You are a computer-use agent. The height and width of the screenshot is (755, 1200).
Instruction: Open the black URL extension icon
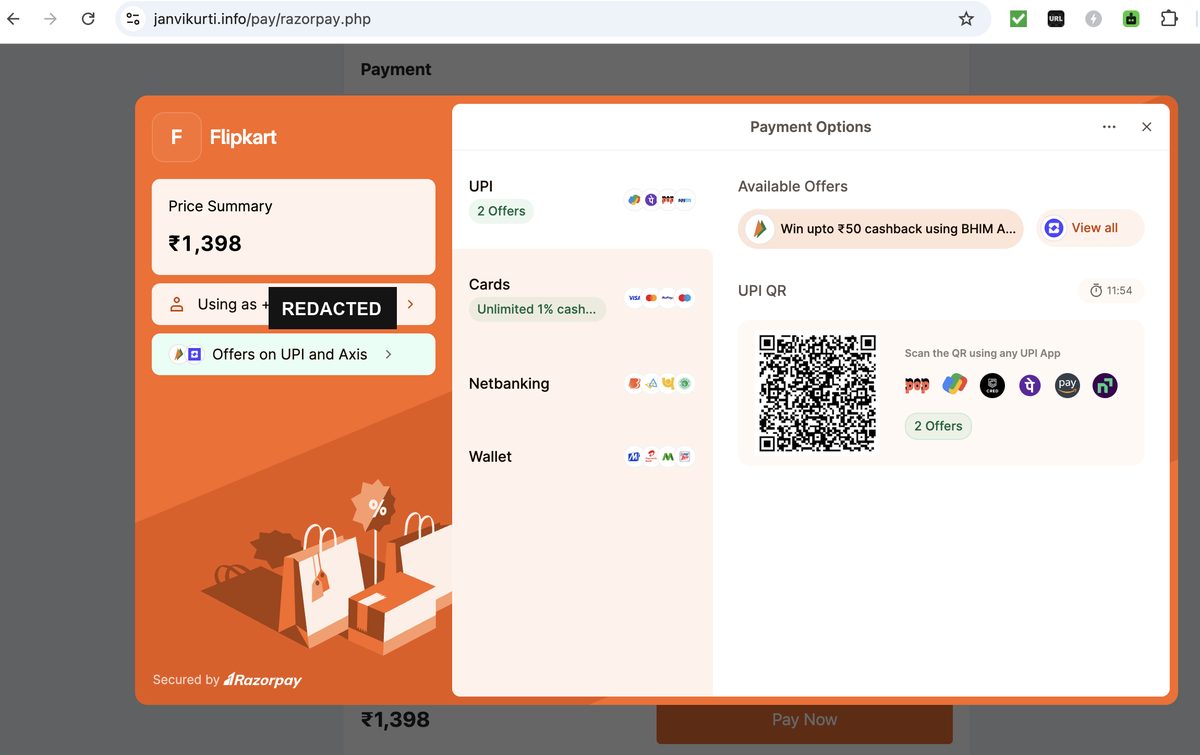[1056, 18]
